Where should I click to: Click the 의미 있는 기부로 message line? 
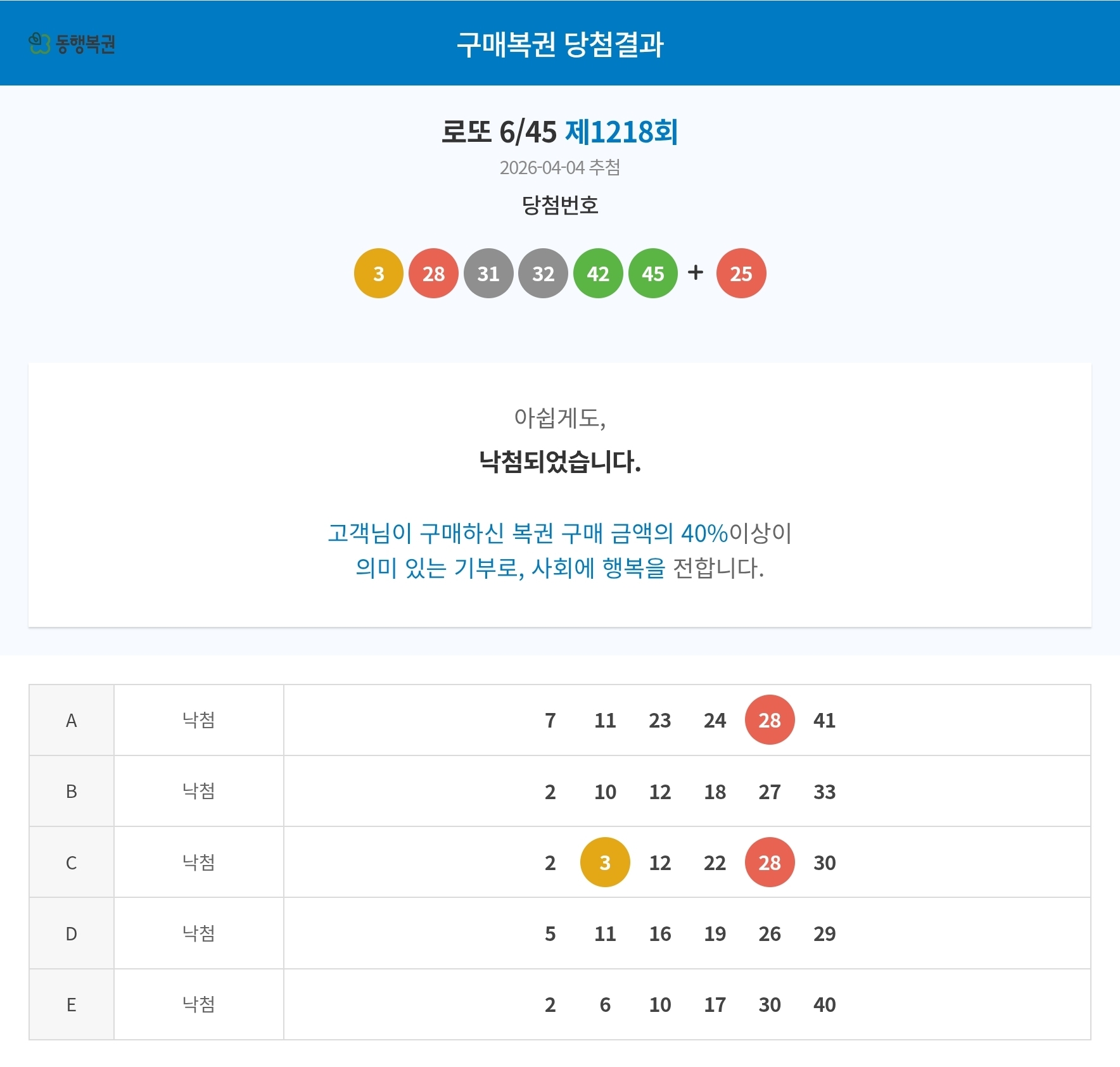coord(560,568)
